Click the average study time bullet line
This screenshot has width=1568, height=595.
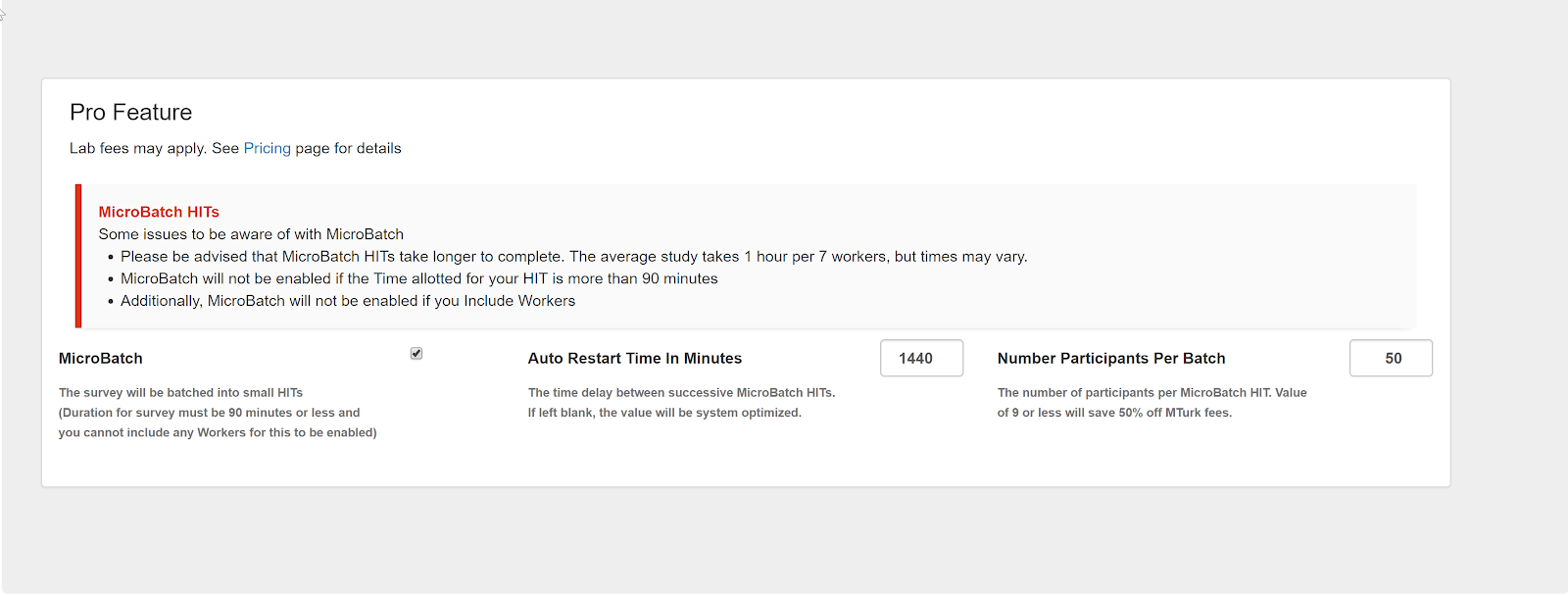(573, 256)
